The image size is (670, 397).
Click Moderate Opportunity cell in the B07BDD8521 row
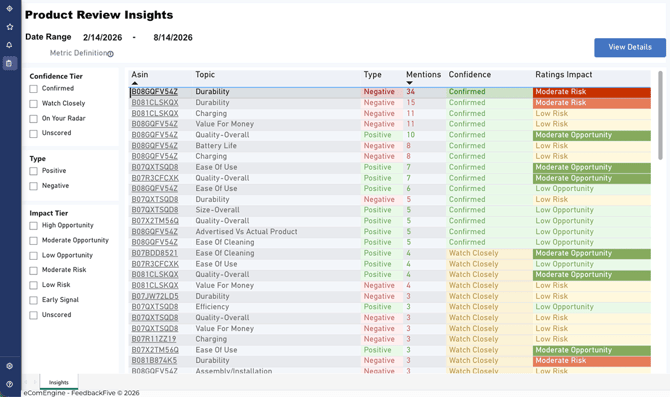pyautogui.click(x=592, y=253)
